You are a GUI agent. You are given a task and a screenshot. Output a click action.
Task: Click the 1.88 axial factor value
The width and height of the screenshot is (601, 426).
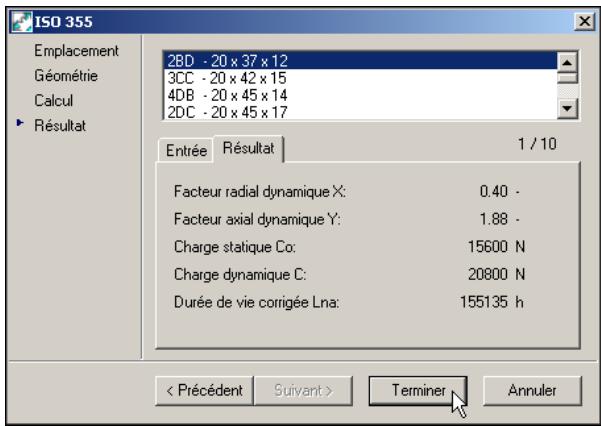[494, 219]
